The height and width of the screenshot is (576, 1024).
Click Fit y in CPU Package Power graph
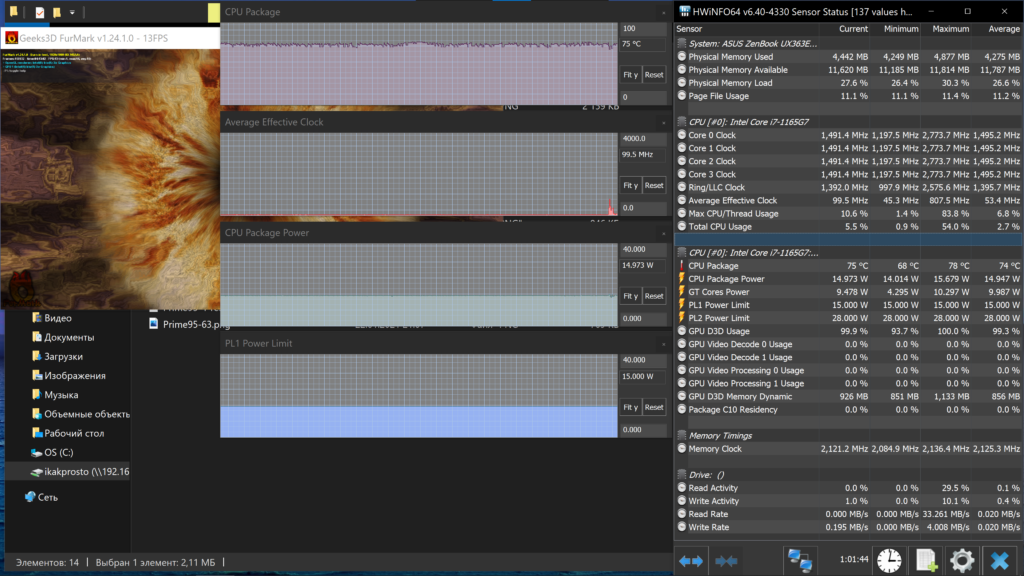(x=630, y=296)
